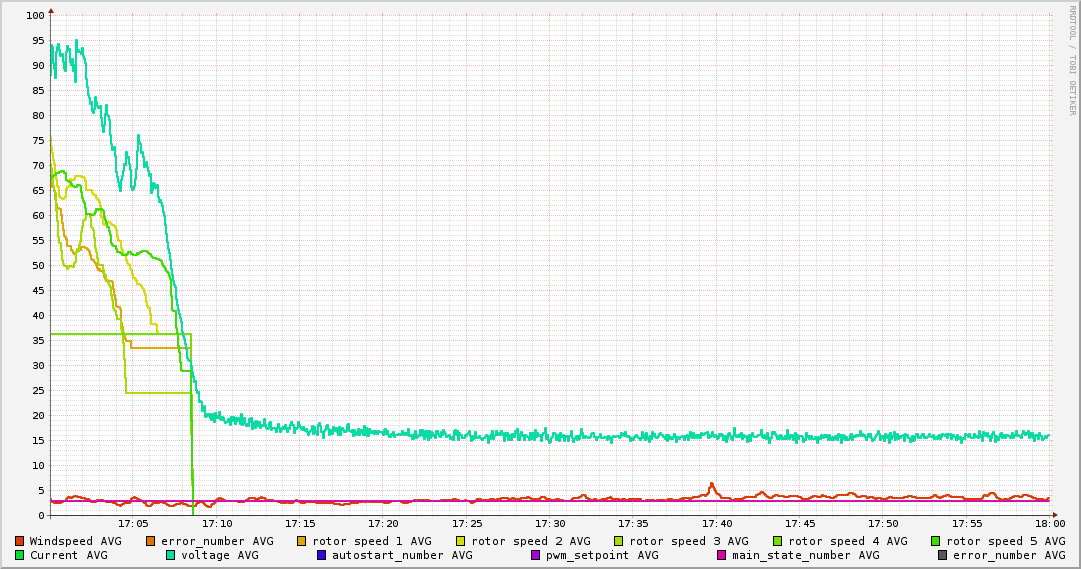Click the 40 value on the y-axis
Screen dimensions: 1081x569
(x=38, y=315)
